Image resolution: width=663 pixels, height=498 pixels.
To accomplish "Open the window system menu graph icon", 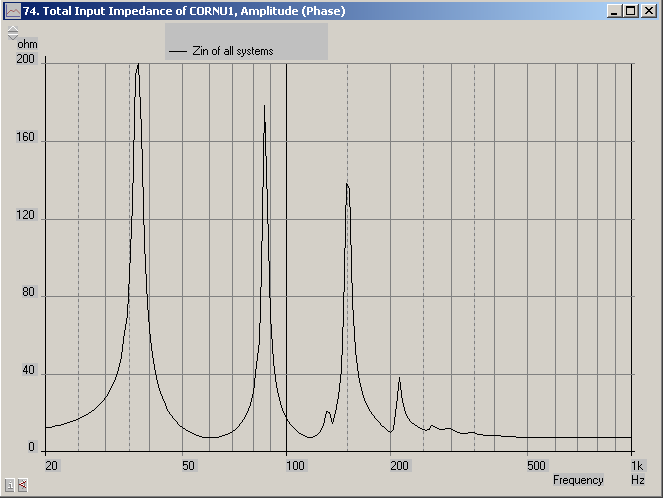I will point(13,11).
